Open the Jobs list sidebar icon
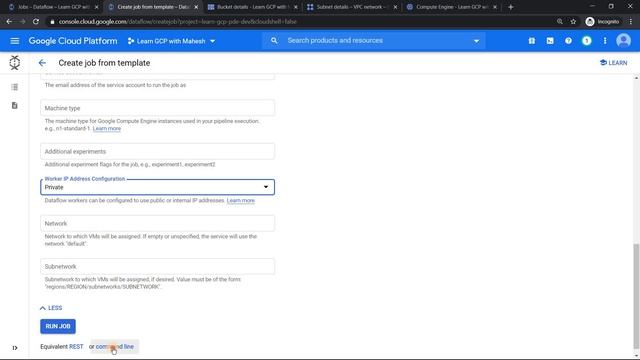Image resolution: width=640 pixels, height=360 pixels. click(15, 87)
